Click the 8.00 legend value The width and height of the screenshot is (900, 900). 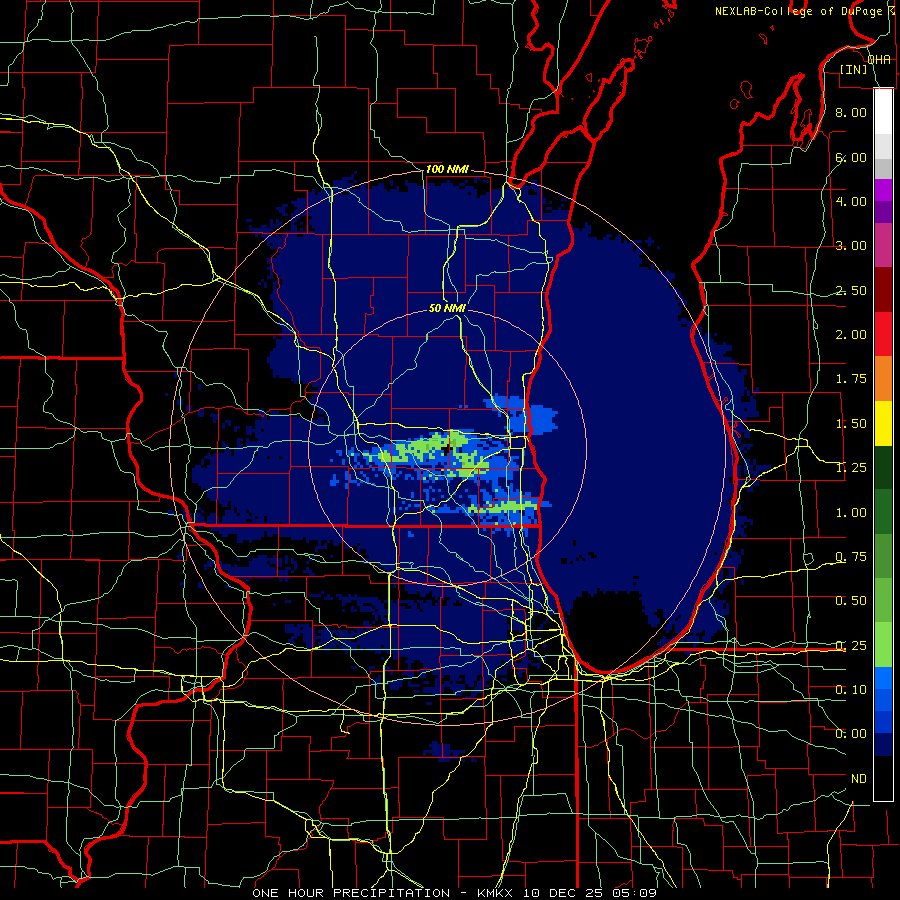point(850,112)
